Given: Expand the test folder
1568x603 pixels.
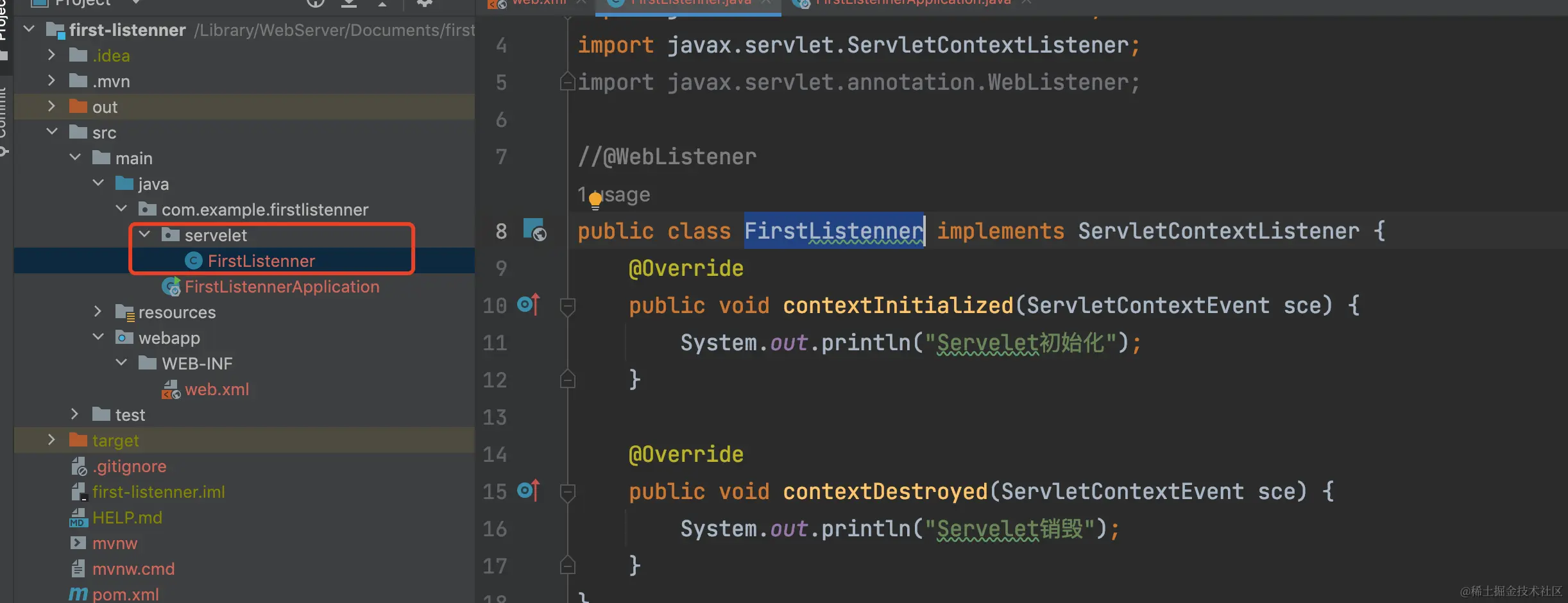Looking at the screenshot, I should [75, 414].
